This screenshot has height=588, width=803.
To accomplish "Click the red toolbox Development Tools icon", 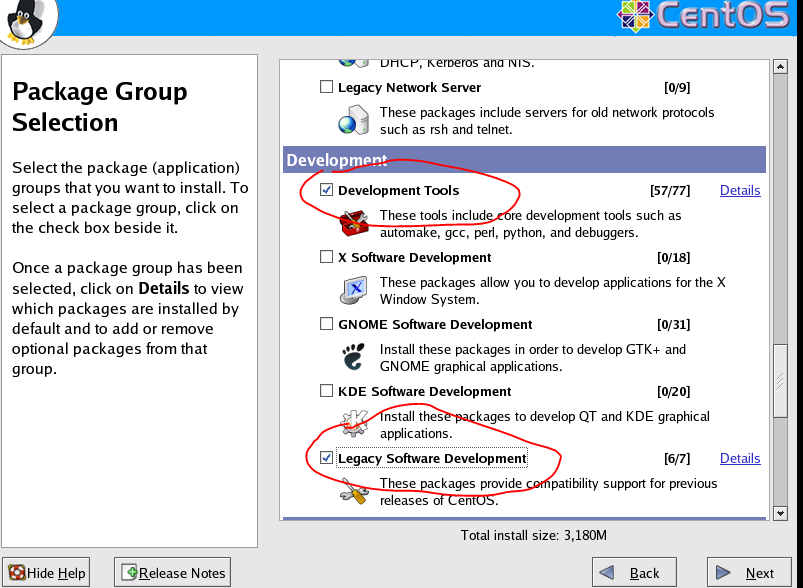I will click(354, 223).
